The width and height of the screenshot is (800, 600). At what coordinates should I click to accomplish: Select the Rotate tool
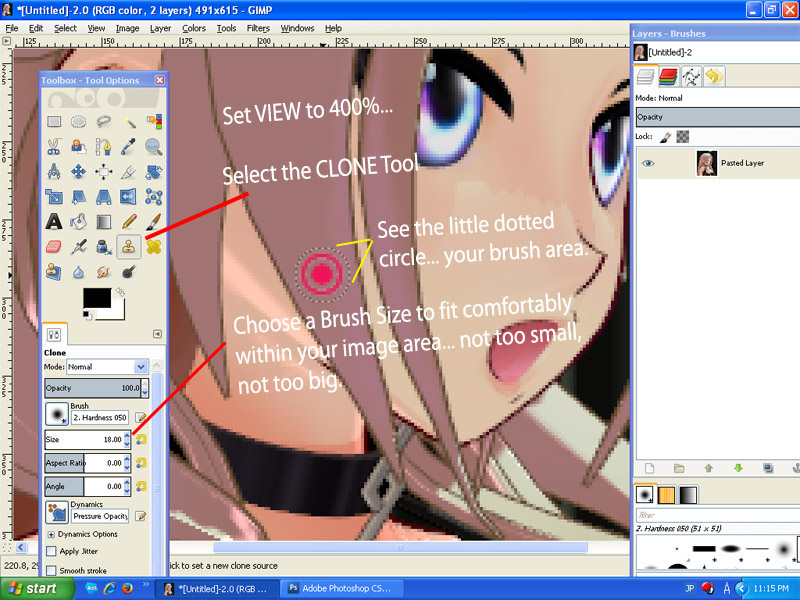pyautogui.click(x=154, y=172)
